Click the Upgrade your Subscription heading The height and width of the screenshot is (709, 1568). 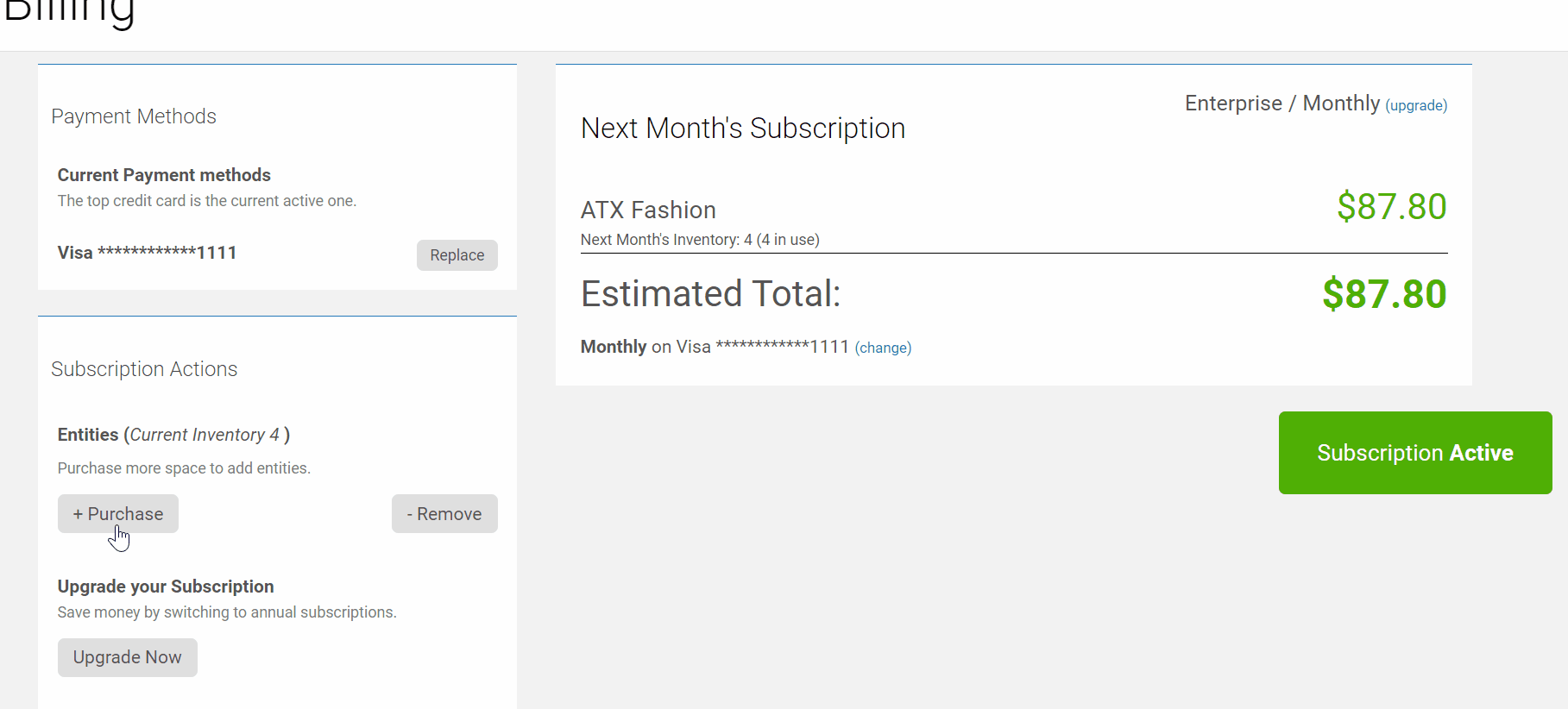[x=166, y=587]
